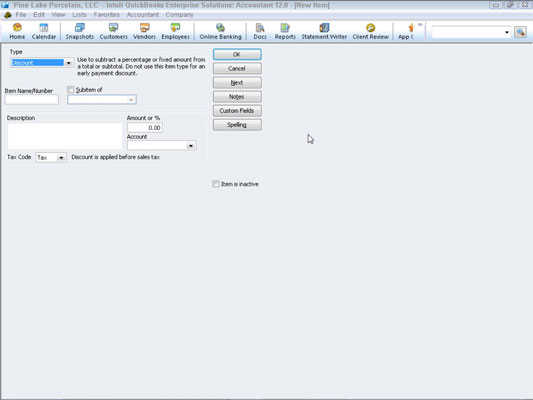
Task: Open Snapshots from the toolbar
Action: pos(80,31)
